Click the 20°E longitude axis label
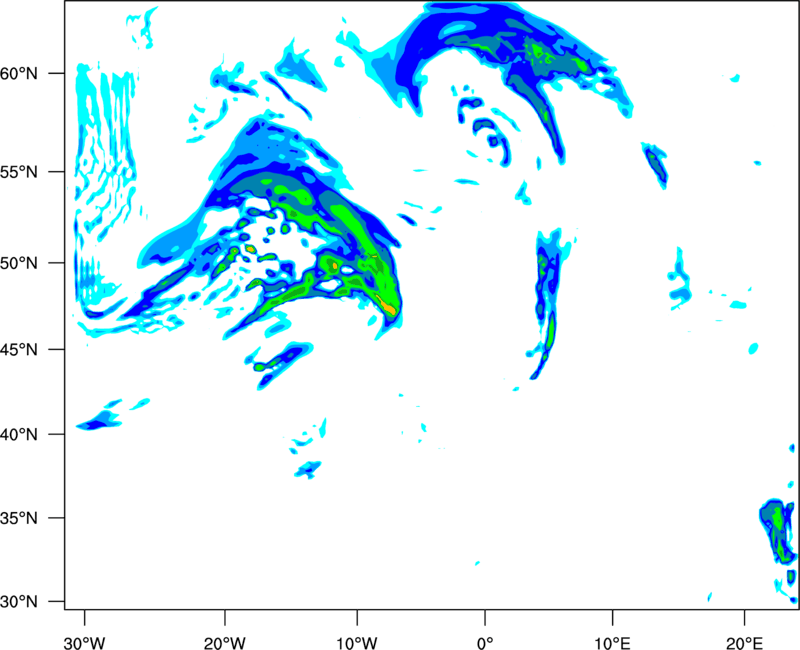The height and width of the screenshot is (650, 800). [744, 643]
